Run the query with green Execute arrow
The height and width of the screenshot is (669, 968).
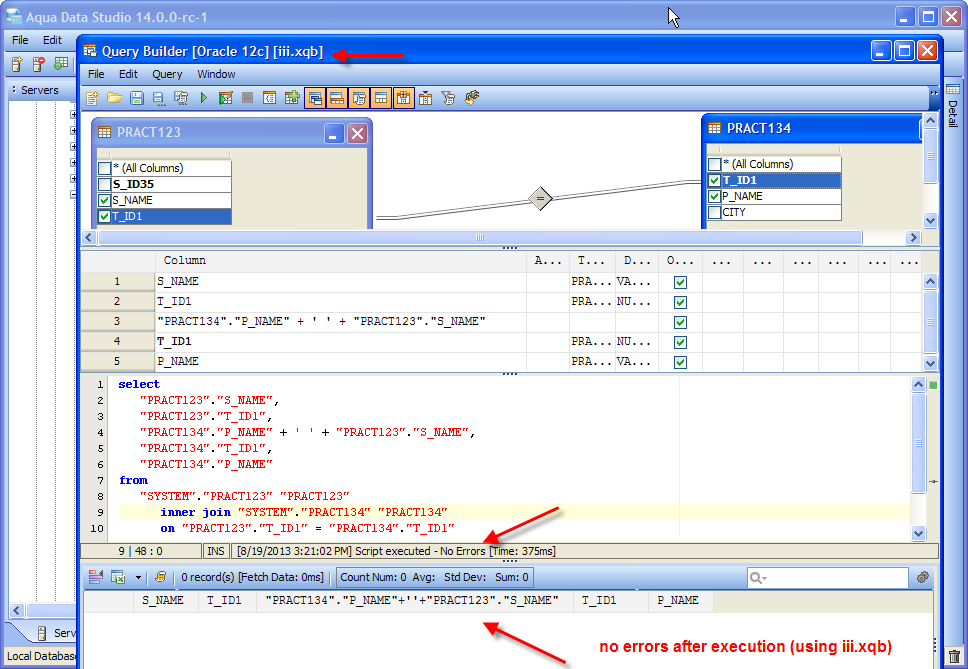click(x=204, y=98)
